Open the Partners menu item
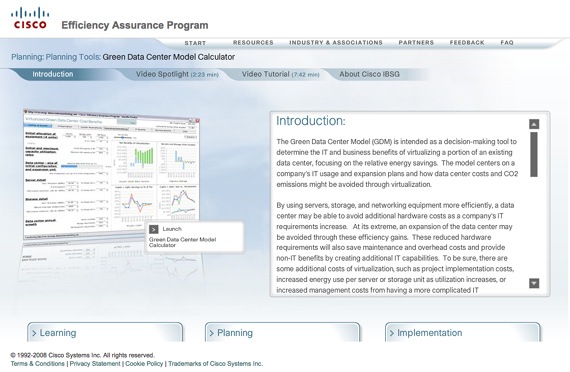 tap(416, 43)
